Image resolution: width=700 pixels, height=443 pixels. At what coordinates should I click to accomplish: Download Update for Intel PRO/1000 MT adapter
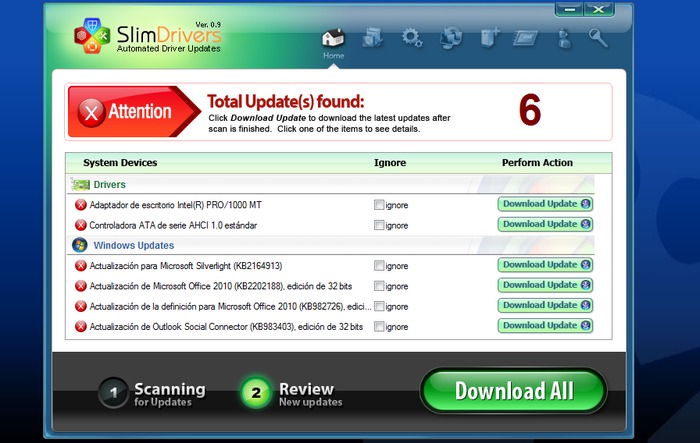(x=546, y=204)
